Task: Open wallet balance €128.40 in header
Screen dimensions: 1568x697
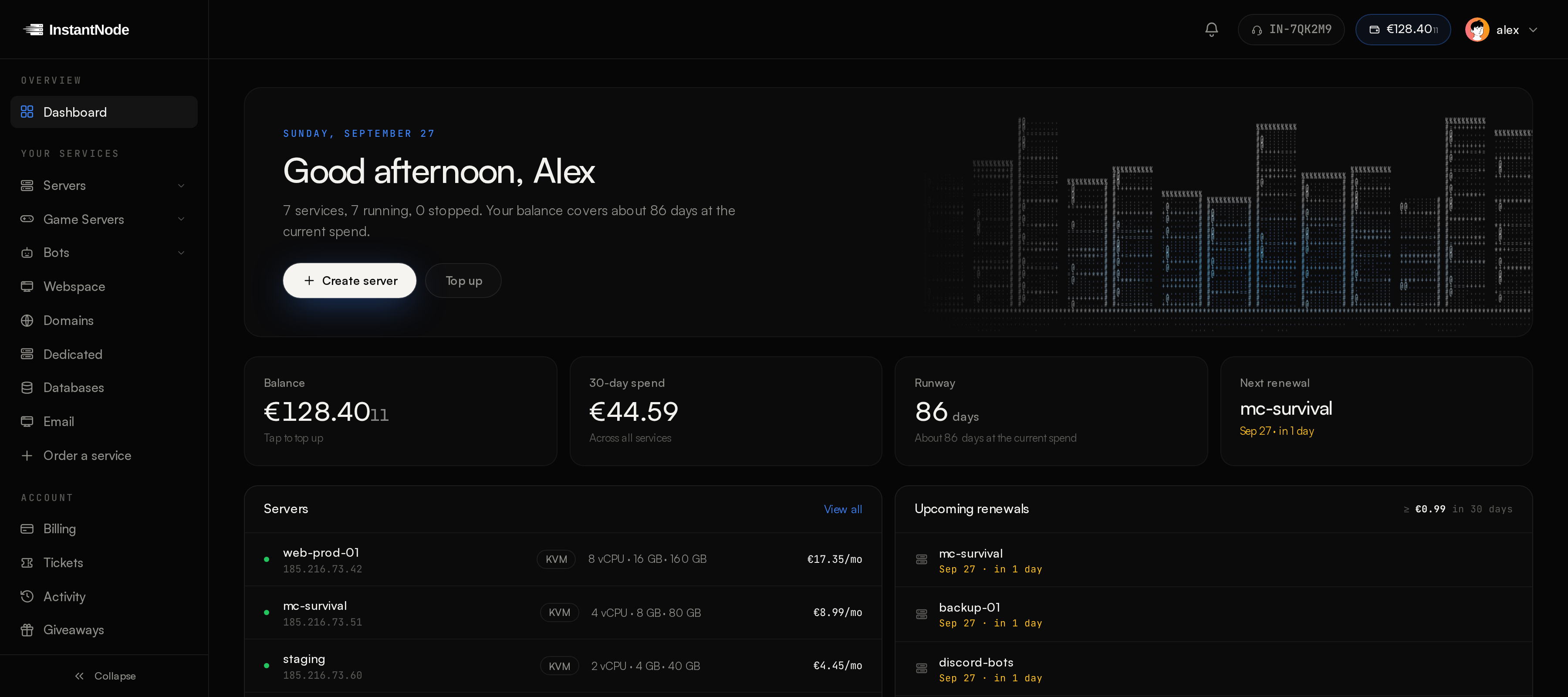Action: point(1403,29)
